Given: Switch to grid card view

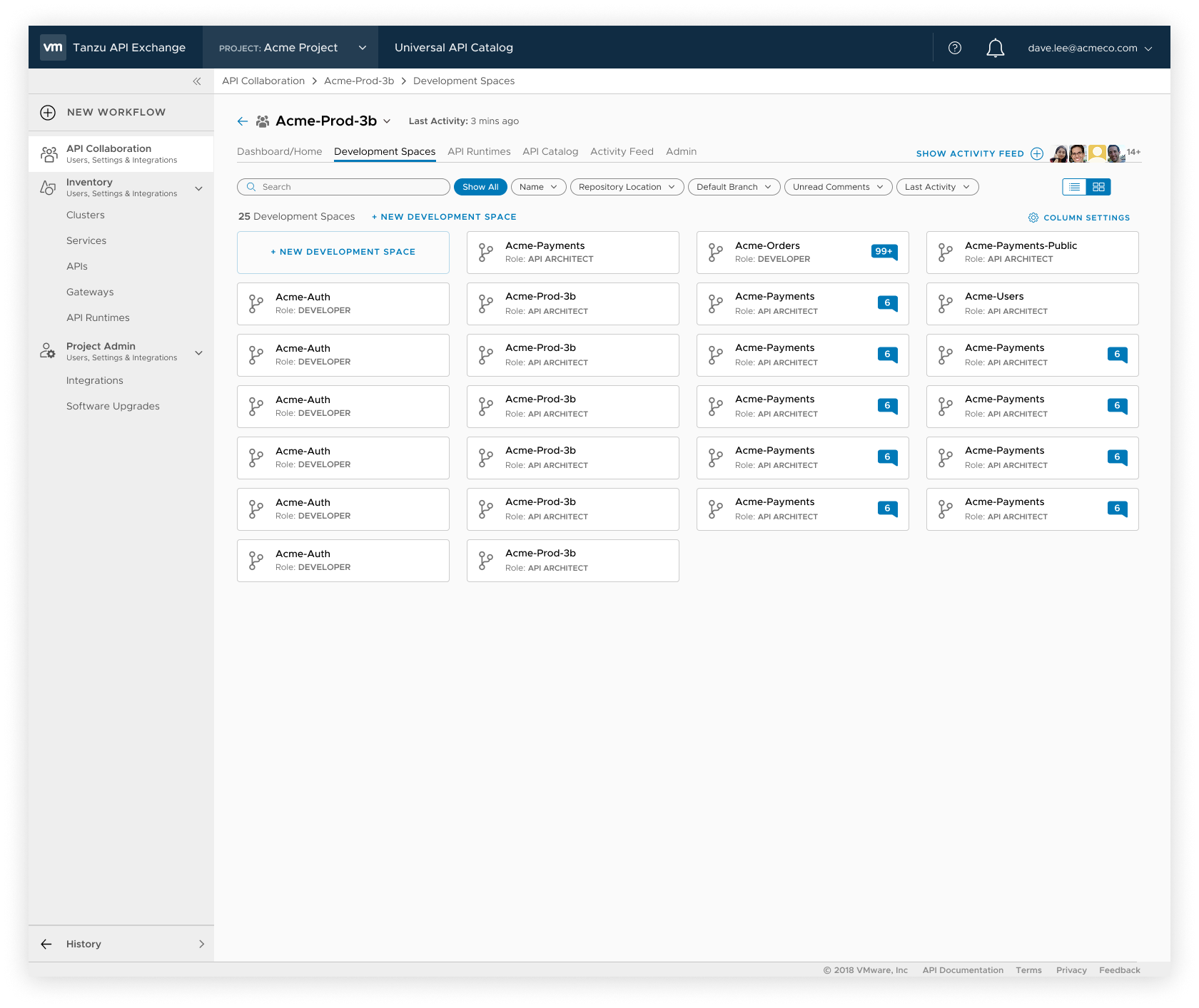Looking at the screenshot, I should [1098, 187].
